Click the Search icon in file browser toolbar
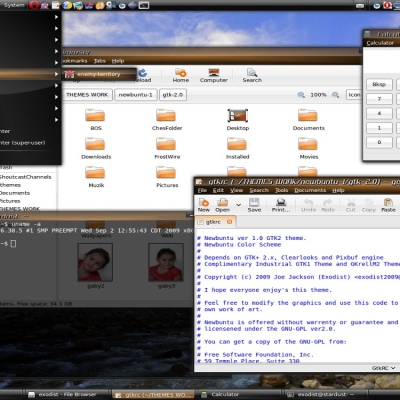This screenshot has height=400, width=400. (x=252, y=75)
